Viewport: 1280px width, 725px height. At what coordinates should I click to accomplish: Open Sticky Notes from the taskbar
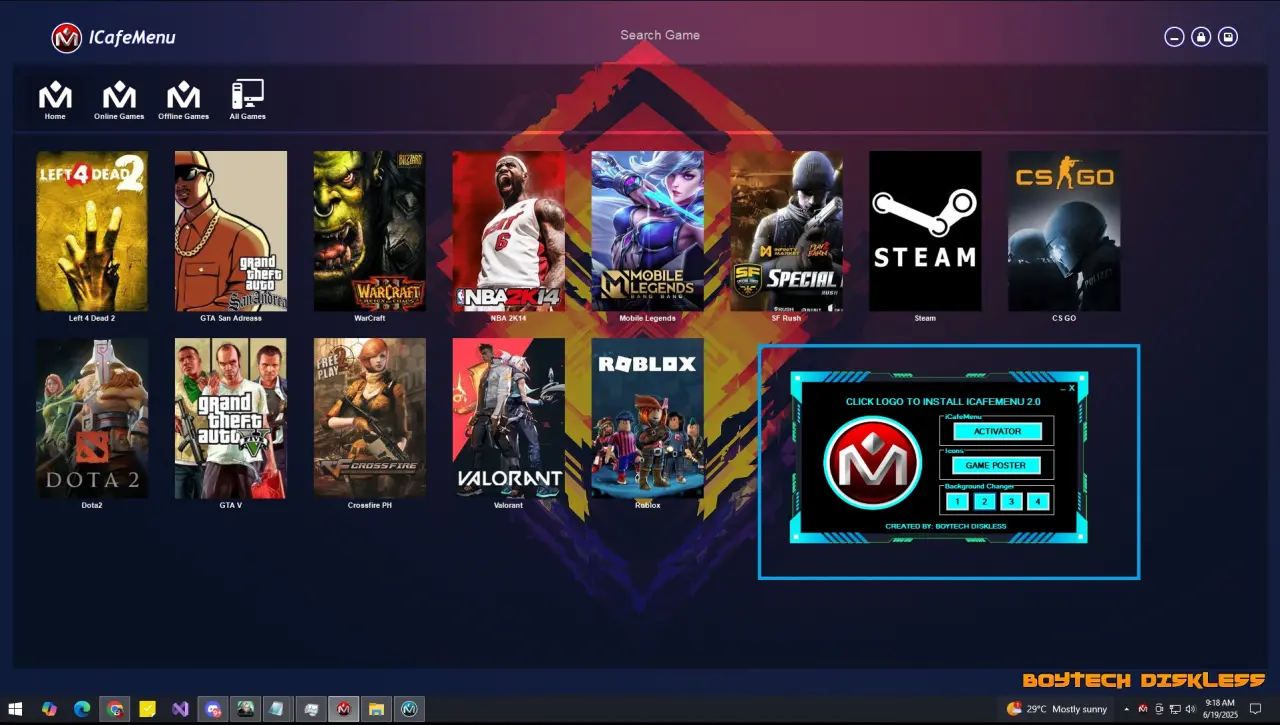click(x=147, y=709)
